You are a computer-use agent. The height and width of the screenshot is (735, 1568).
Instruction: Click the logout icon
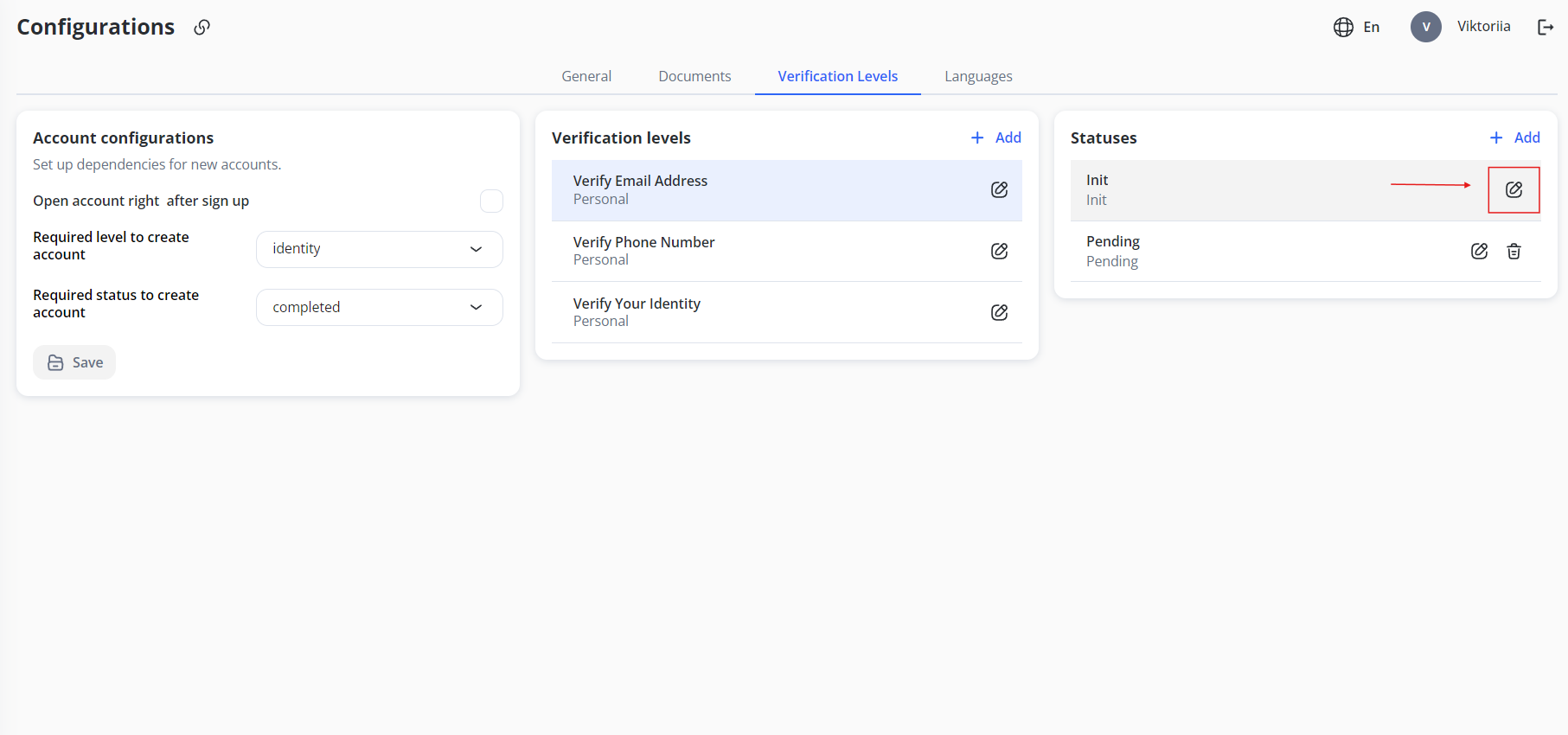pyautogui.click(x=1546, y=27)
